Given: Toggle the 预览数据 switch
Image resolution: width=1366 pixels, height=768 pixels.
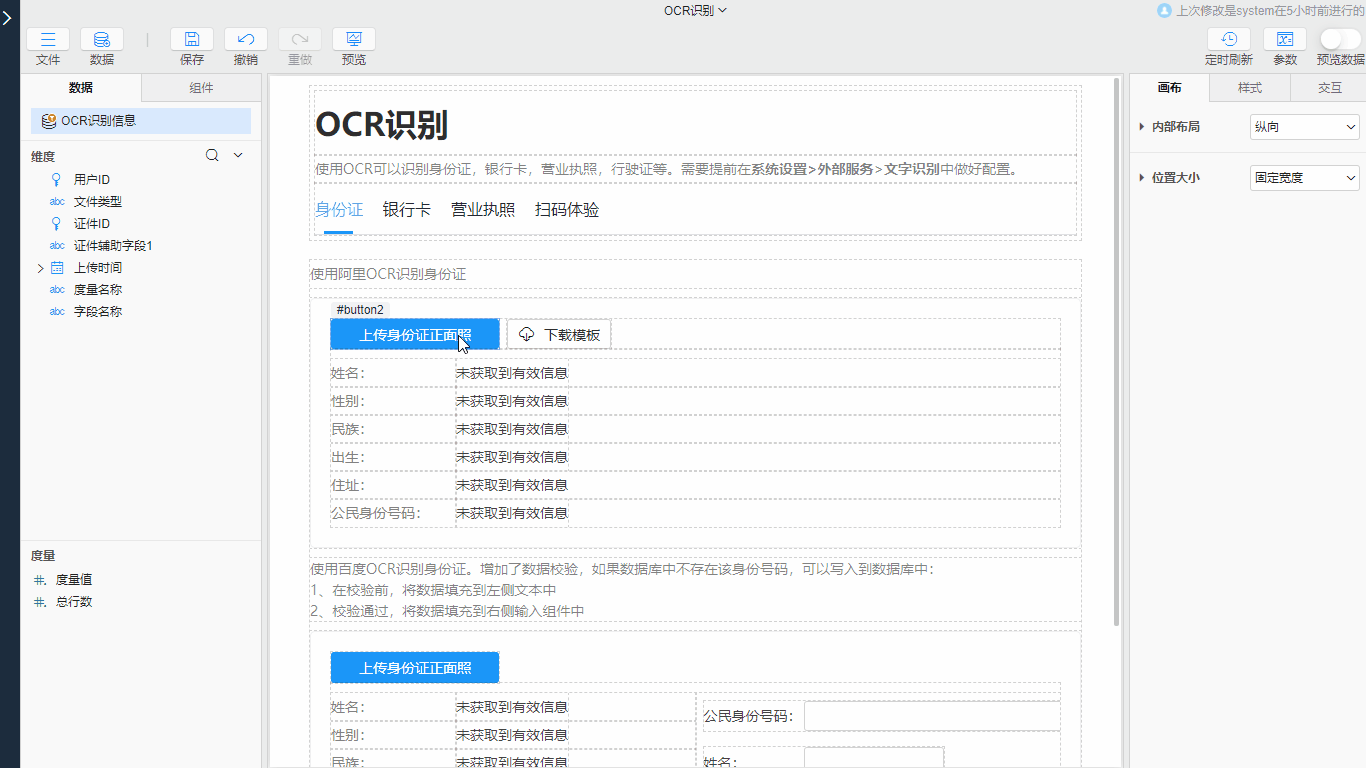Looking at the screenshot, I should pyautogui.click(x=1340, y=39).
